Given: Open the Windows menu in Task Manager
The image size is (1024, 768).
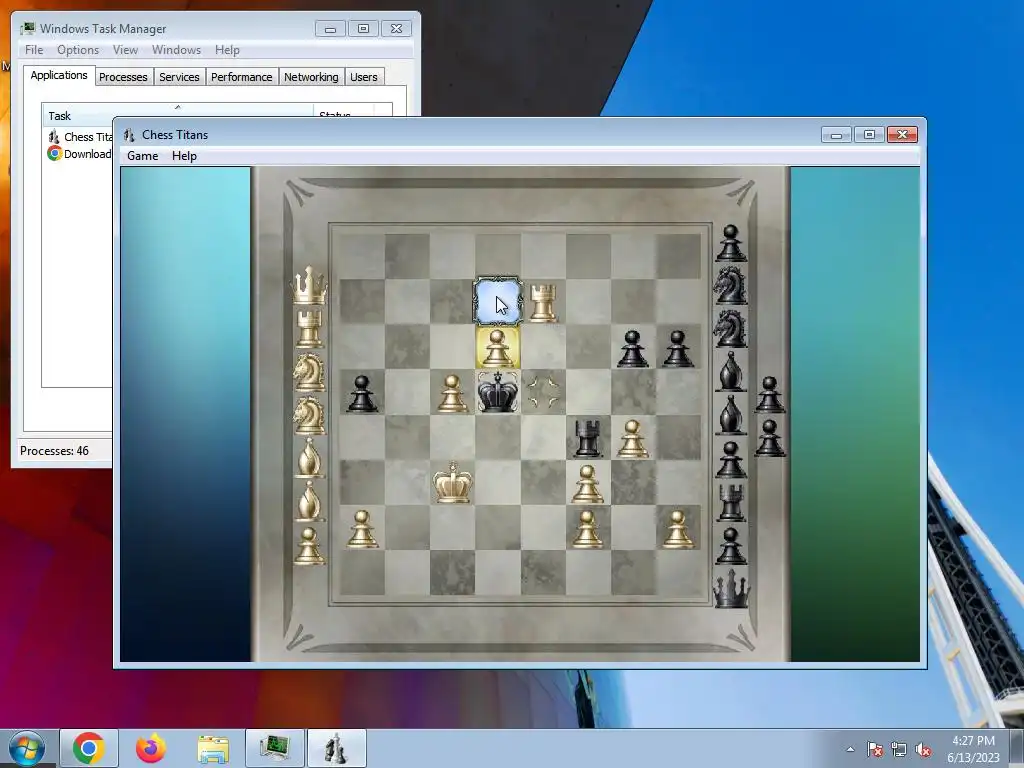Looking at the screenshot, I should tap(176, 50).
